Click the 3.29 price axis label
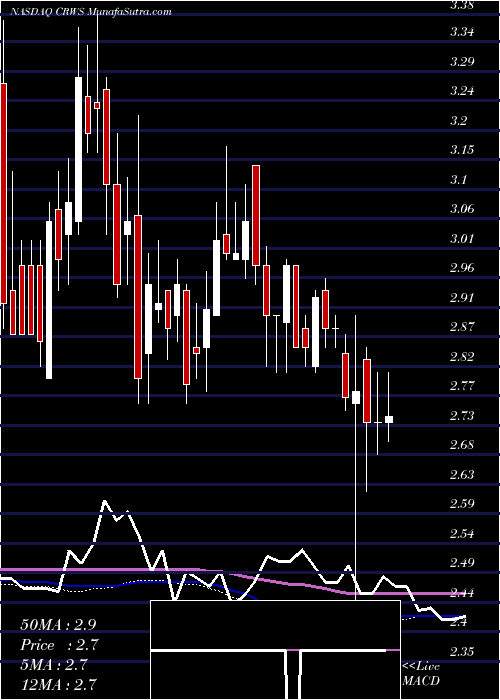The width and height of the screenshot is (500, 700). pos(462,61)
